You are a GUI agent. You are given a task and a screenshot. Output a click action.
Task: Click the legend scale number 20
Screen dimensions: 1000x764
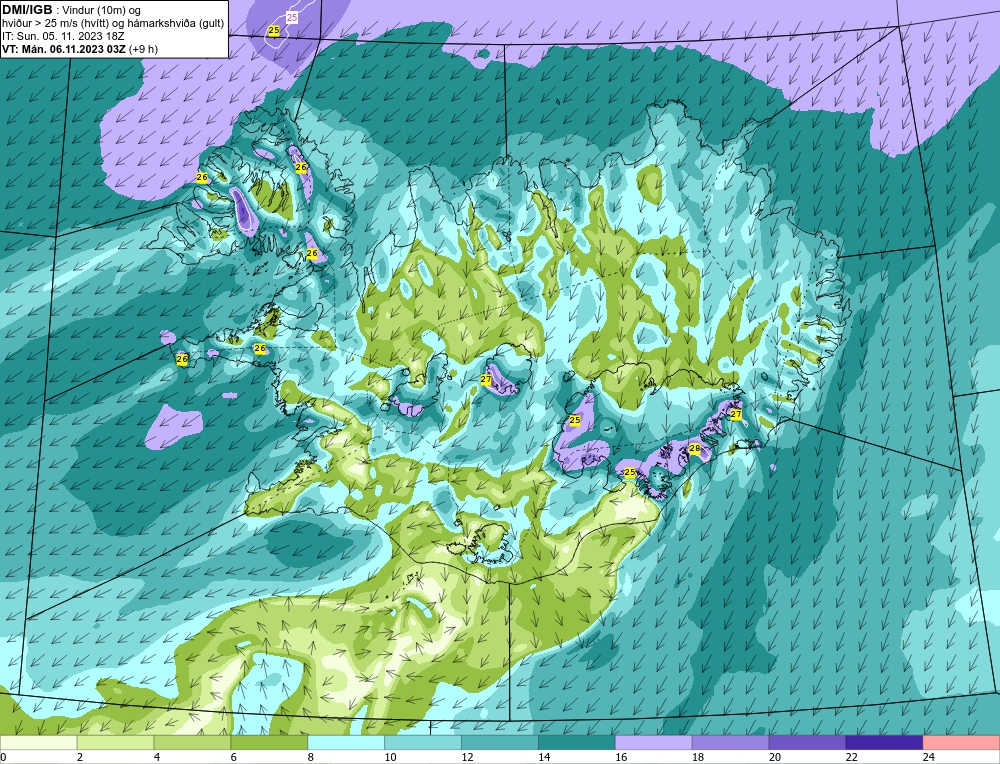point(775,757)
